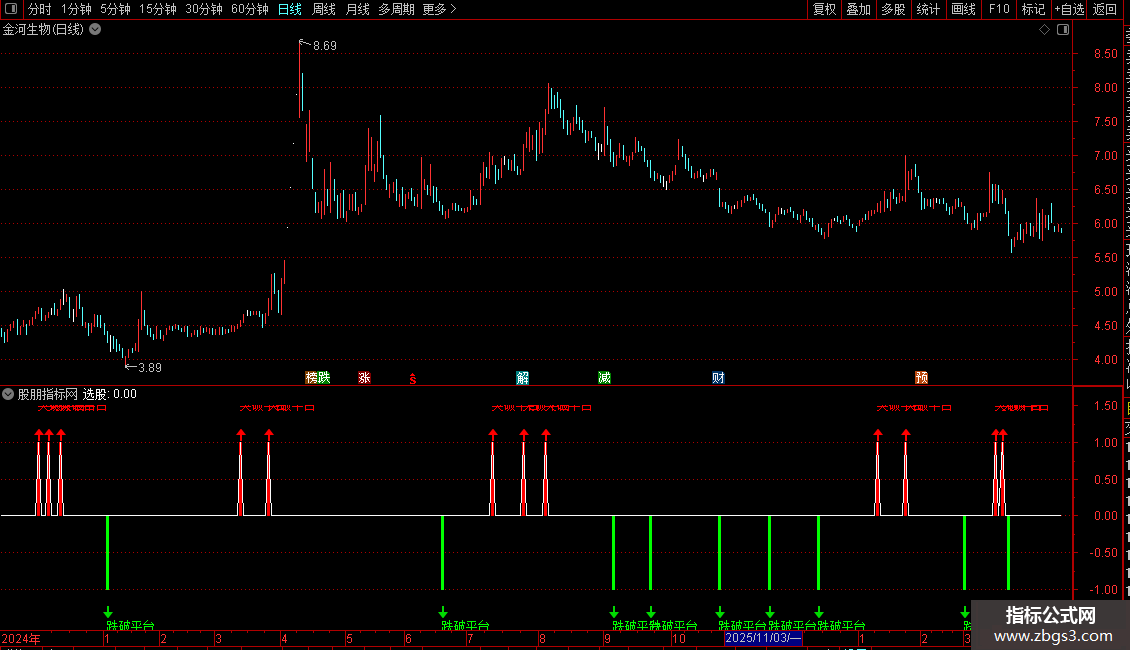Switch to the 15分钟 period
Image resolution: width=1130 pixels, height=650 pixels.
click(x=158, y=9)
